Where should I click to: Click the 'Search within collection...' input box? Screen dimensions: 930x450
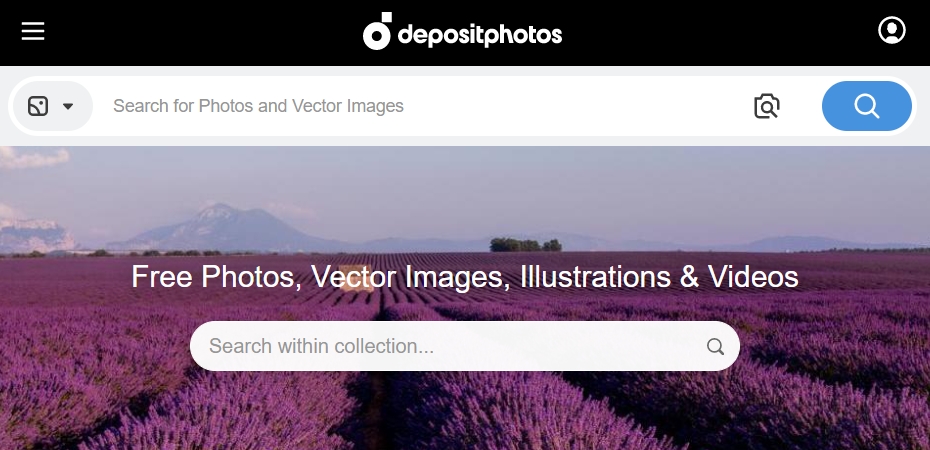click(x=440, y=347)
